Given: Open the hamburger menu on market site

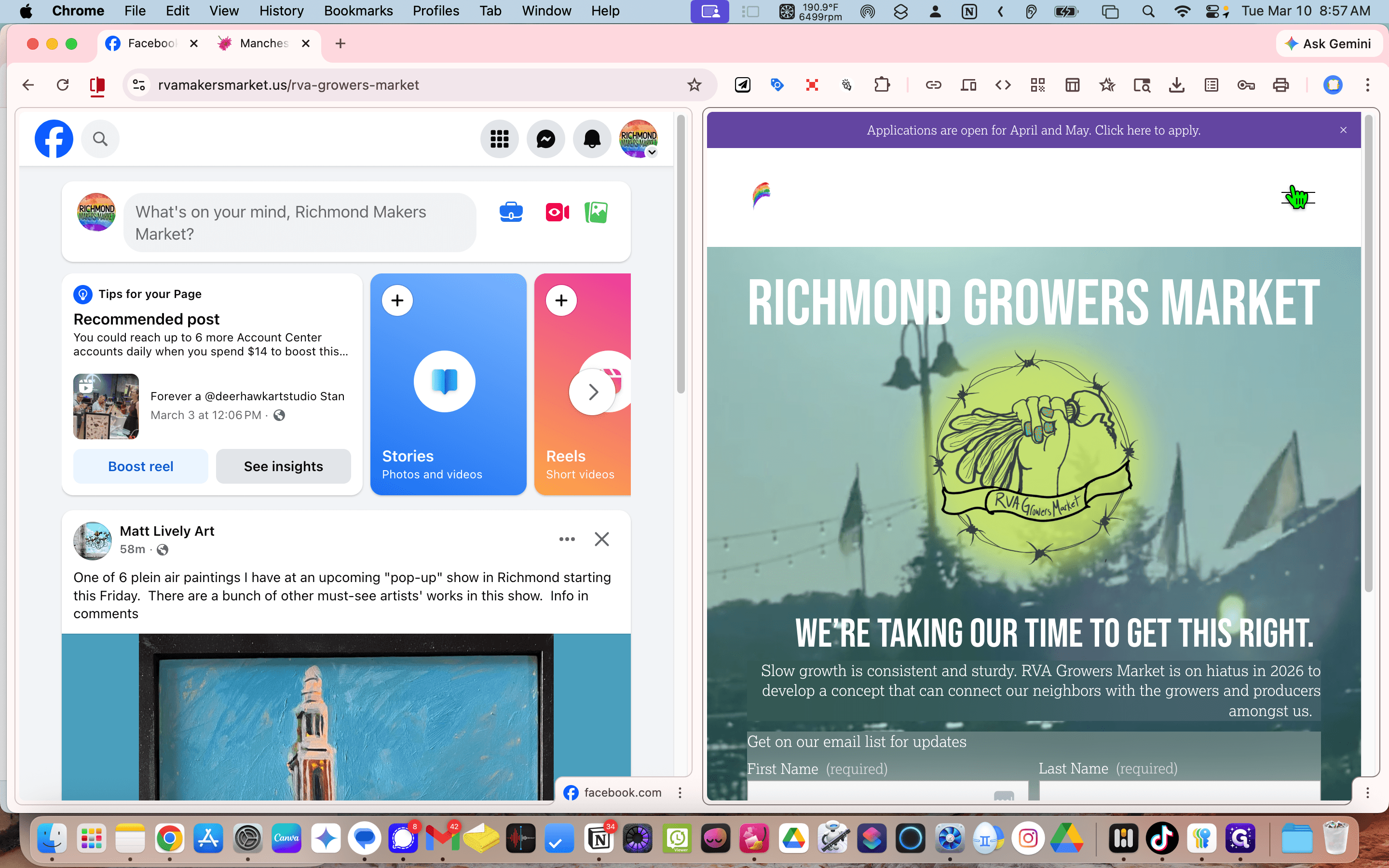Looking at the screenshot, I should coord(1298,198).
